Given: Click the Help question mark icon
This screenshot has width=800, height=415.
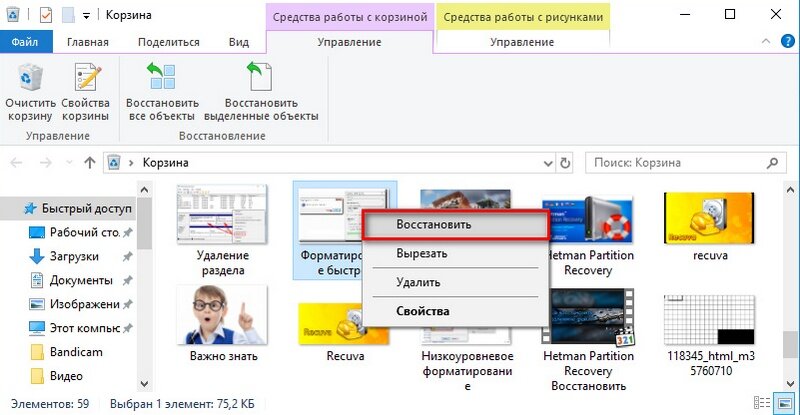Looking at the screenshot, I should 788,41.
